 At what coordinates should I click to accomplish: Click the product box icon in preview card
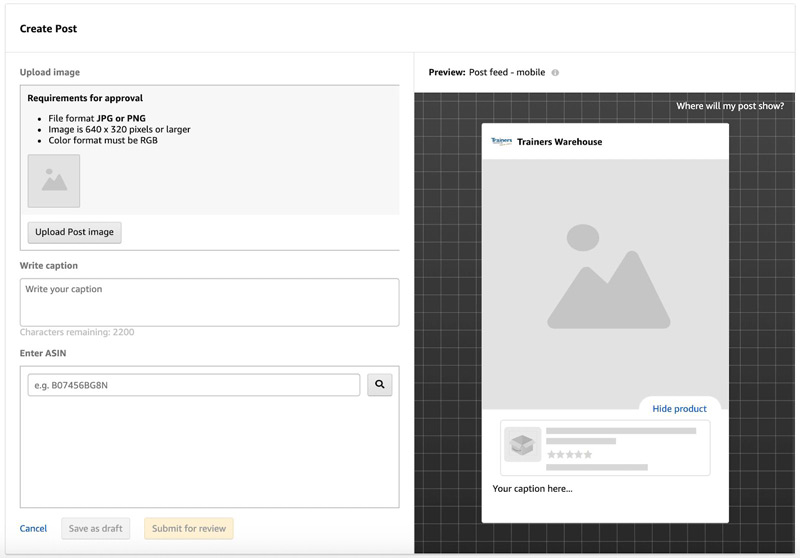click(522, 444)
